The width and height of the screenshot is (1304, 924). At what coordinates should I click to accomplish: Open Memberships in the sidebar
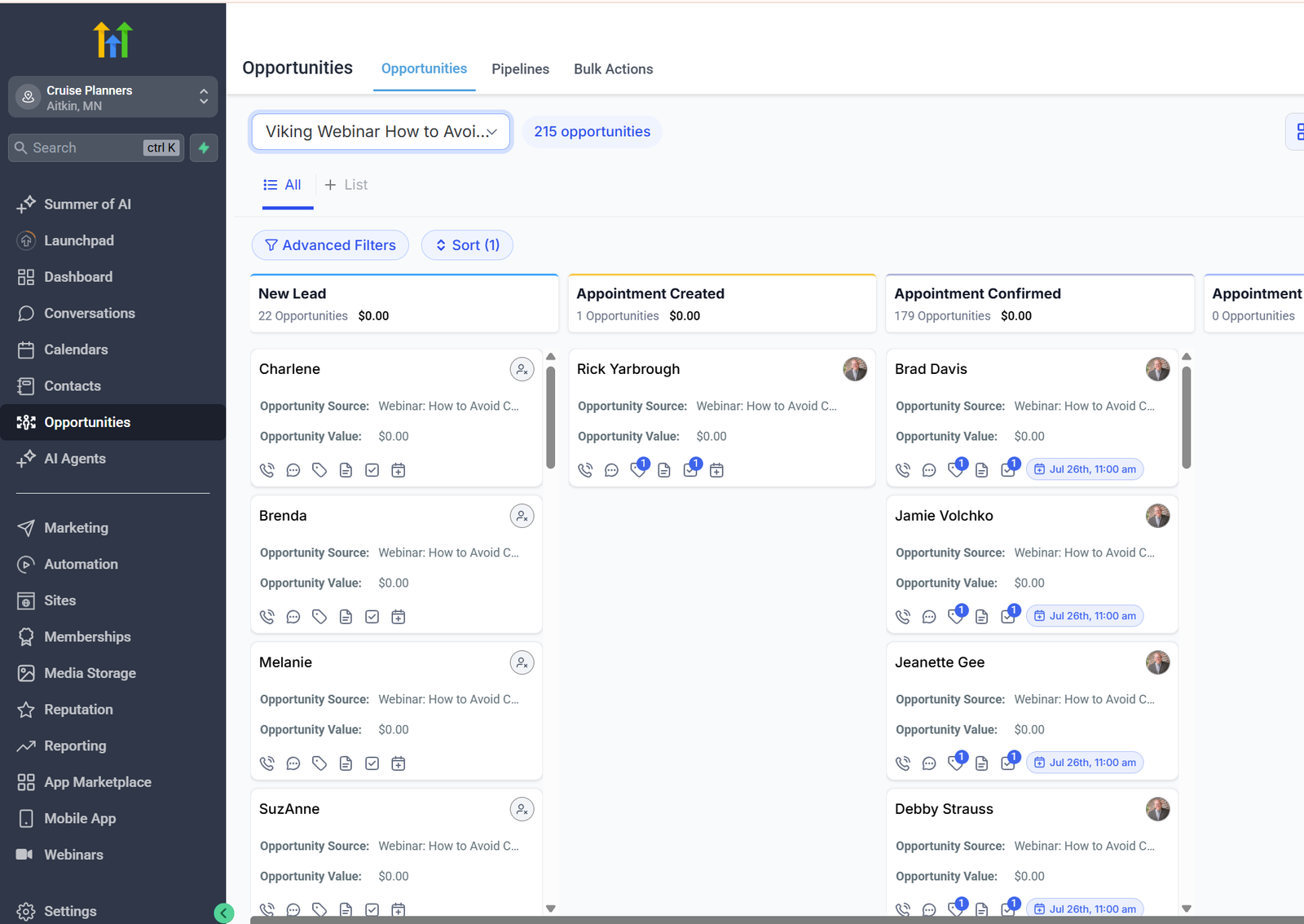[113, 637]
